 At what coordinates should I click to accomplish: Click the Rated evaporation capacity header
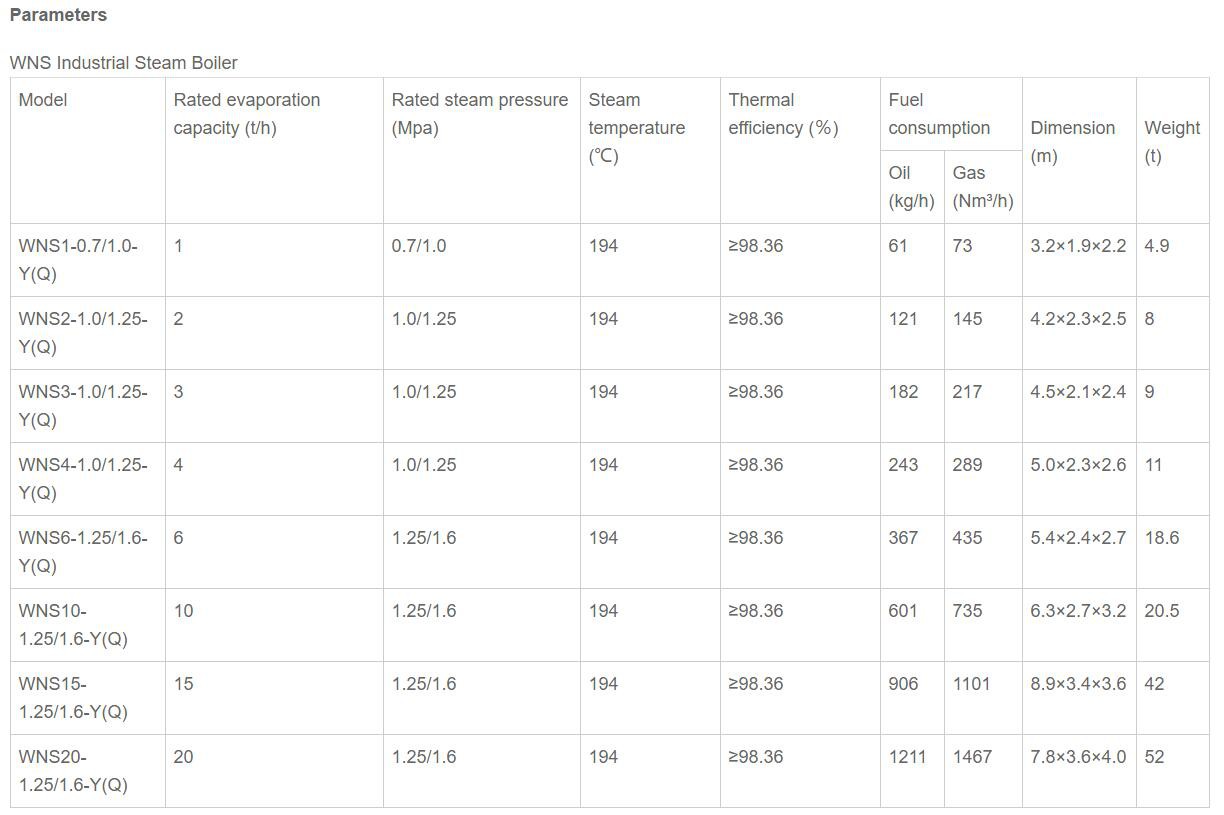[x=246, y=114]
